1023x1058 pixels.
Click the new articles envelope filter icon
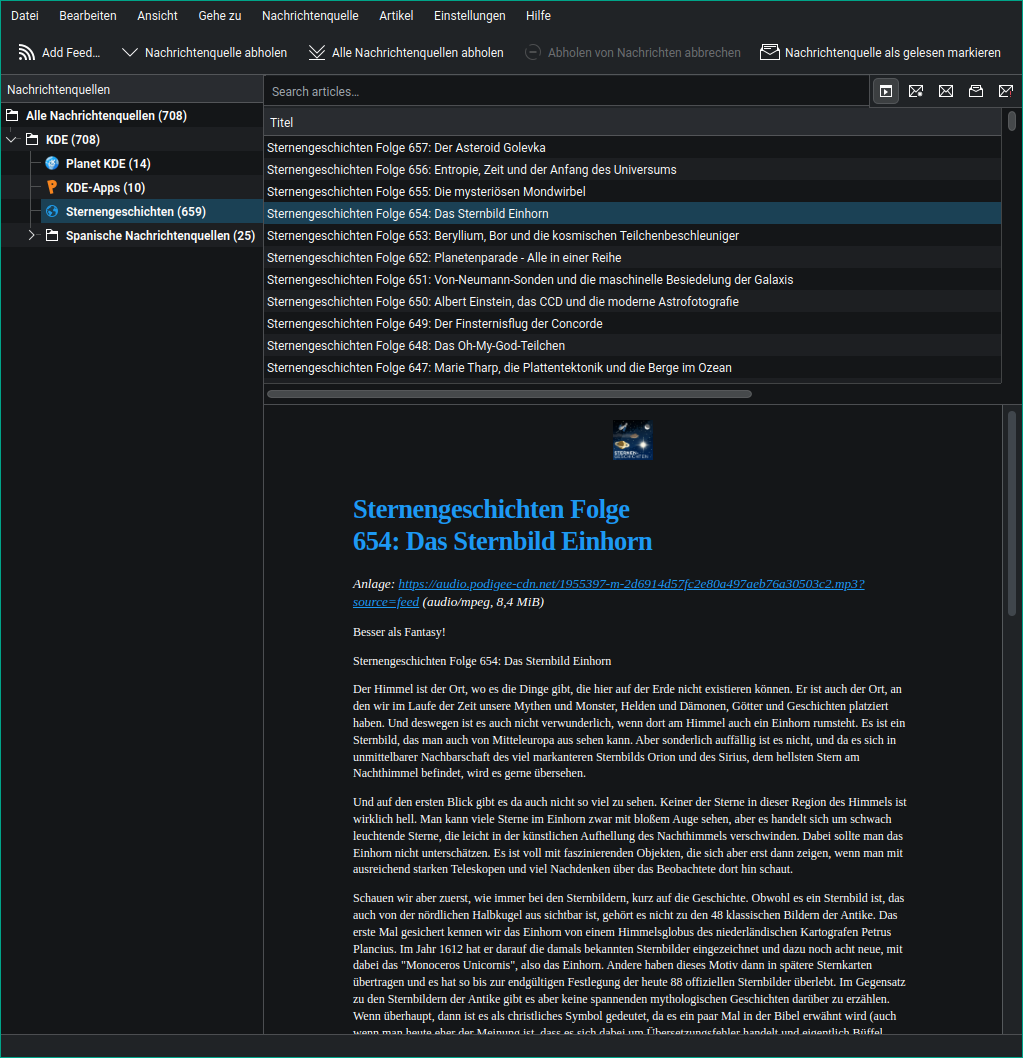tap(916, 91)
